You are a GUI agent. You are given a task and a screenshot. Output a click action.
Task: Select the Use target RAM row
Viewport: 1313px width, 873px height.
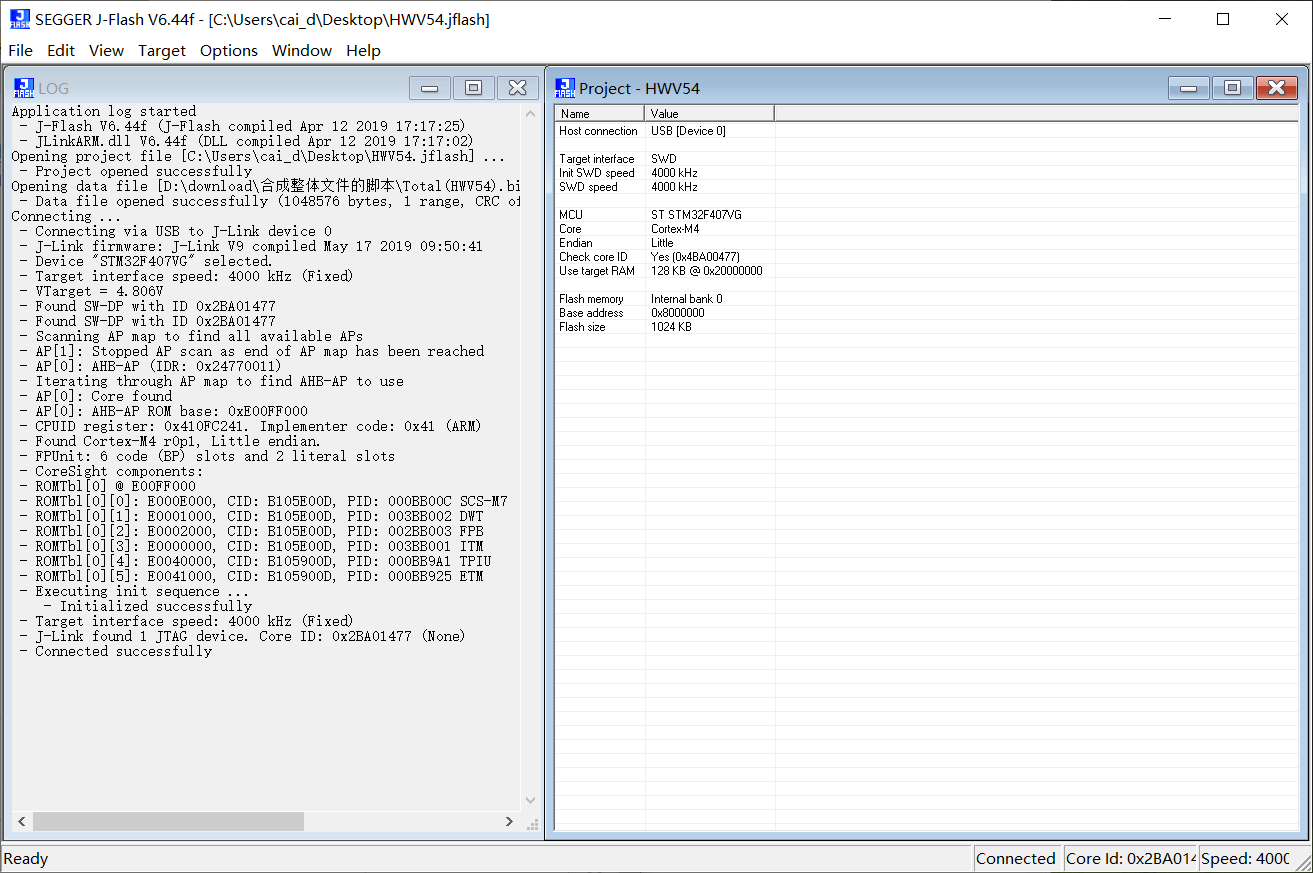(x=926, y=271)
